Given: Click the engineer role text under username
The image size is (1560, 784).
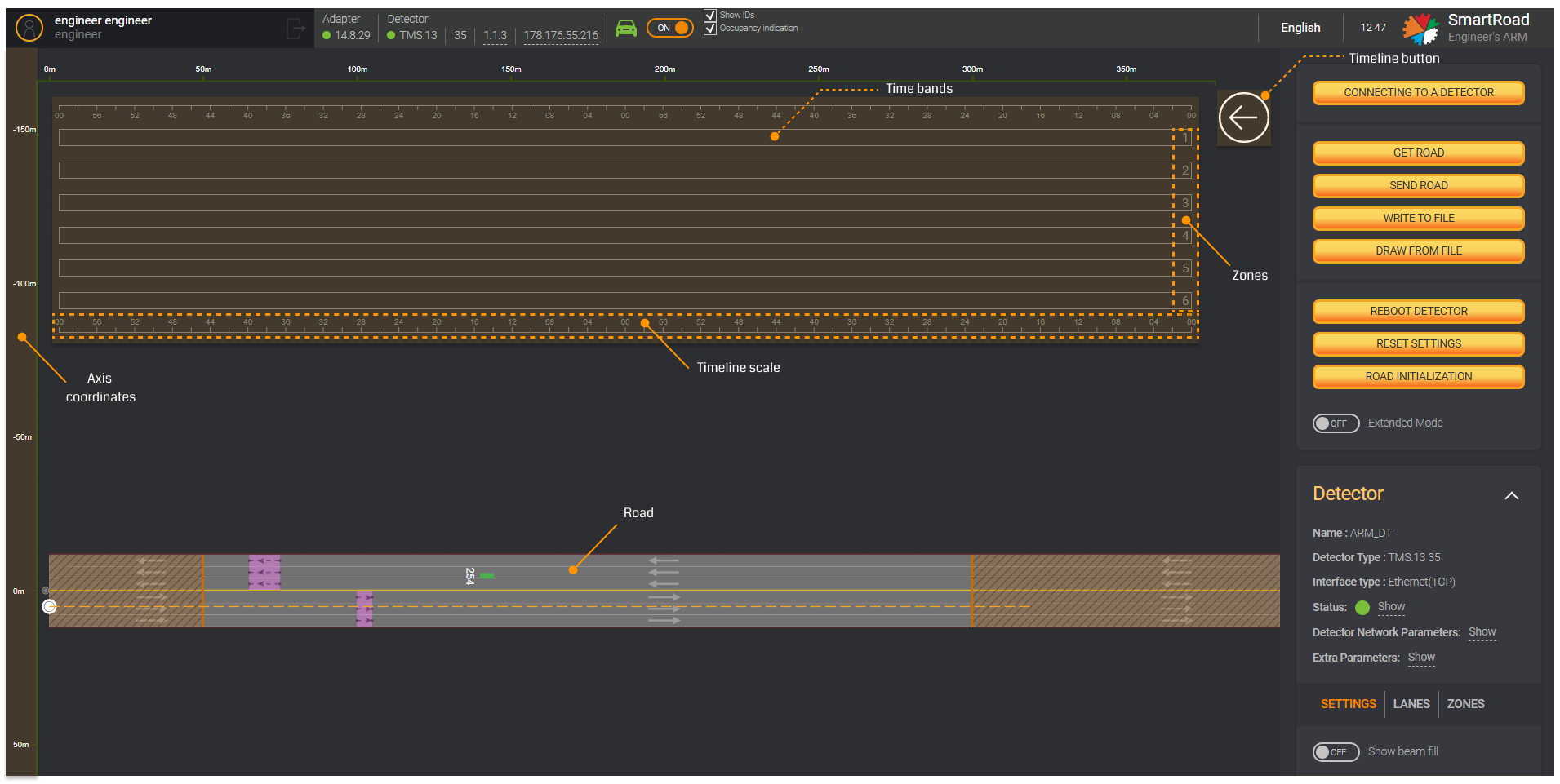Looking at the screenshot, I should pos(78,35).
